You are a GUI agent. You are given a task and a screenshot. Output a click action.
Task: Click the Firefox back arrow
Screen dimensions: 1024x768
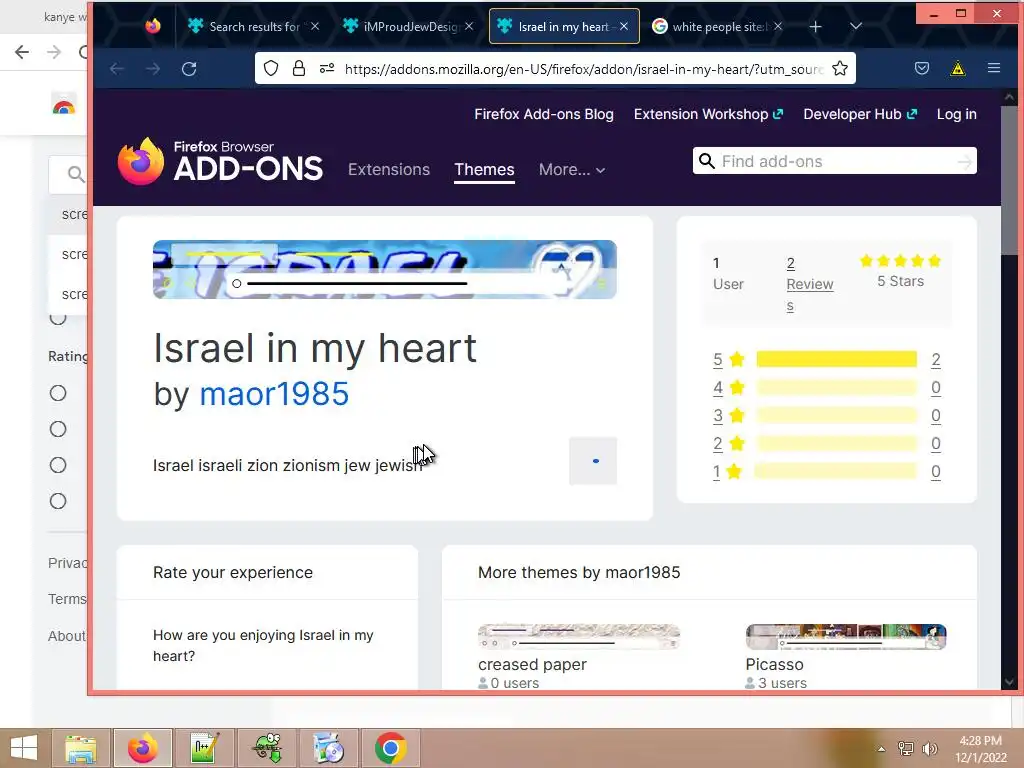[x=117, y=69]
